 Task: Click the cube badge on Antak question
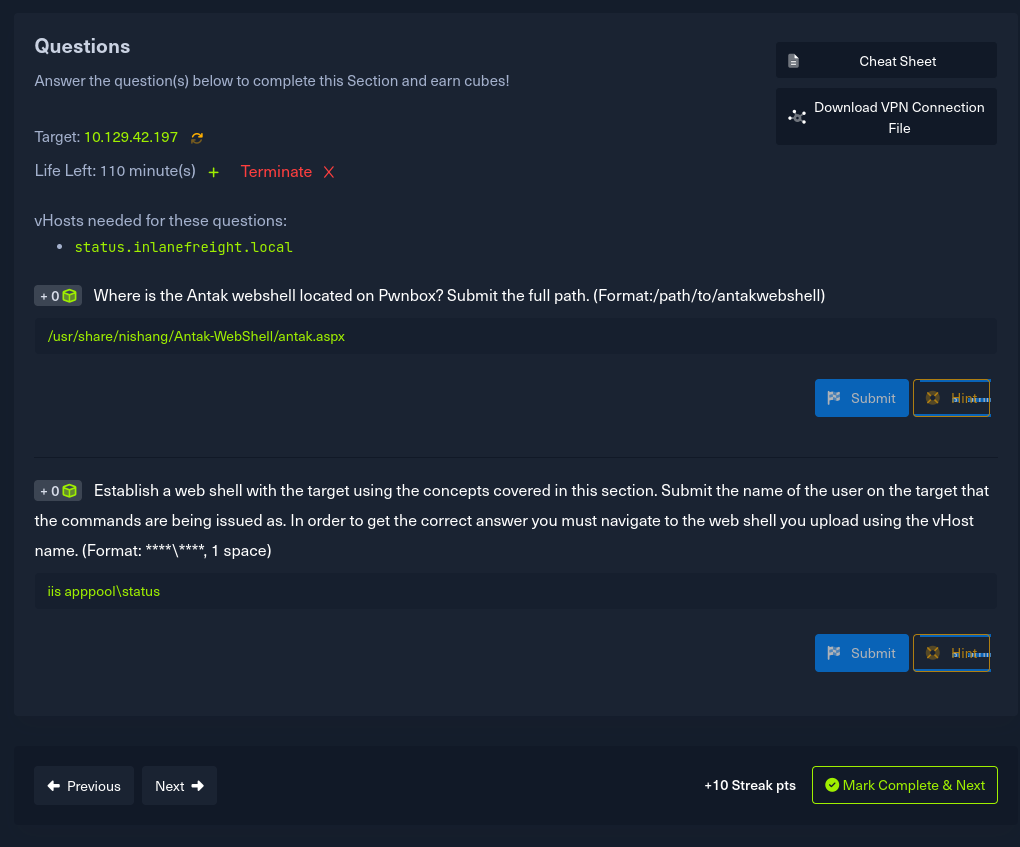(69, 296)
